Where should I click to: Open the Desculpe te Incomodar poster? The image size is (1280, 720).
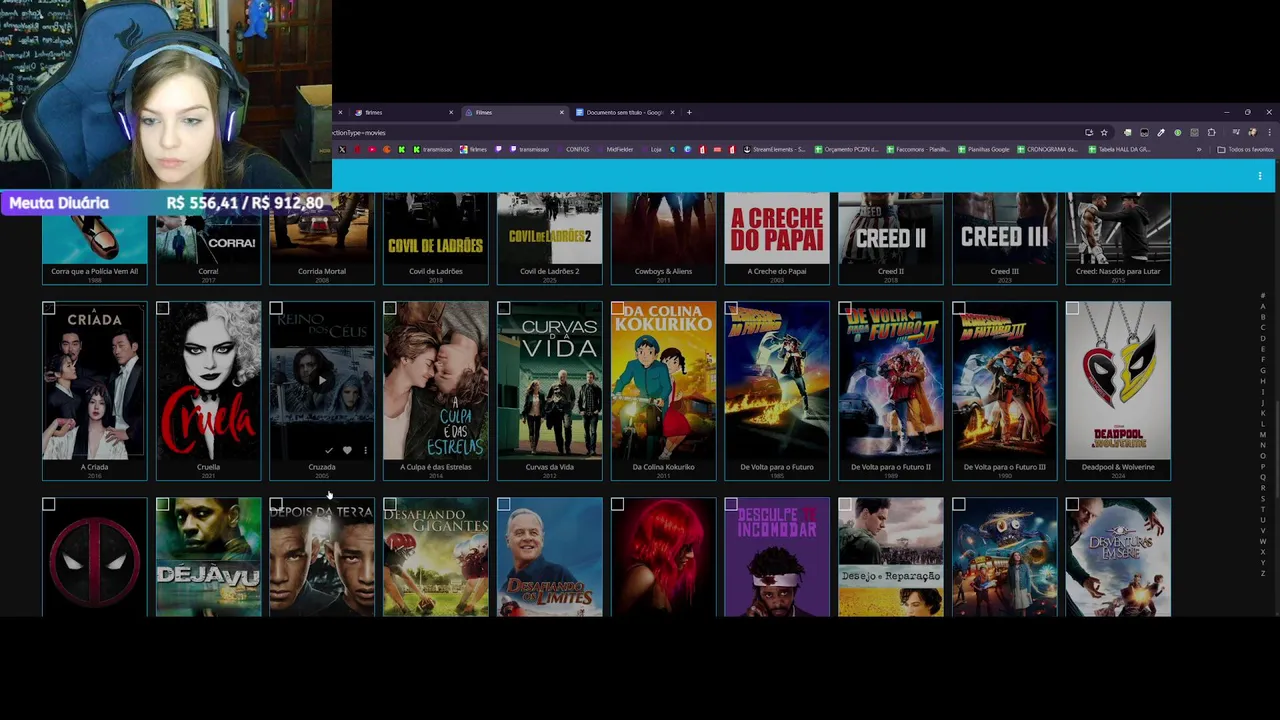777,557
